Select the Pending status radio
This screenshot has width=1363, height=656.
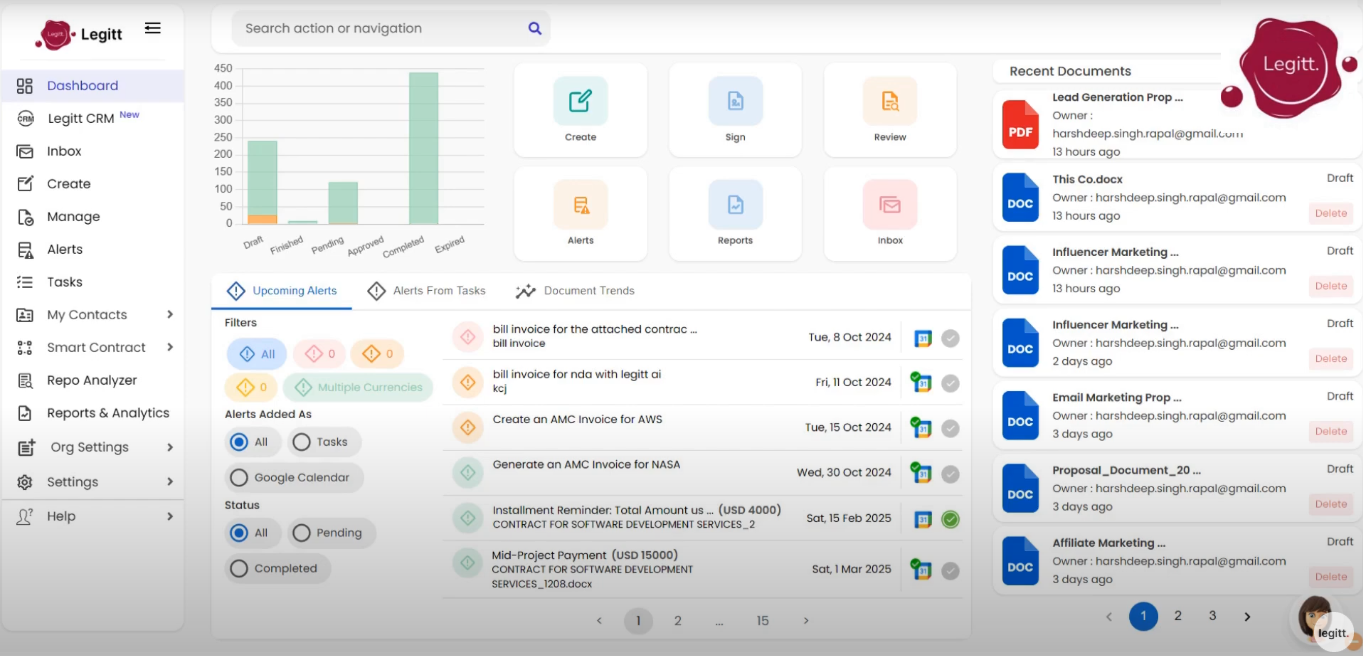(301, 533)
